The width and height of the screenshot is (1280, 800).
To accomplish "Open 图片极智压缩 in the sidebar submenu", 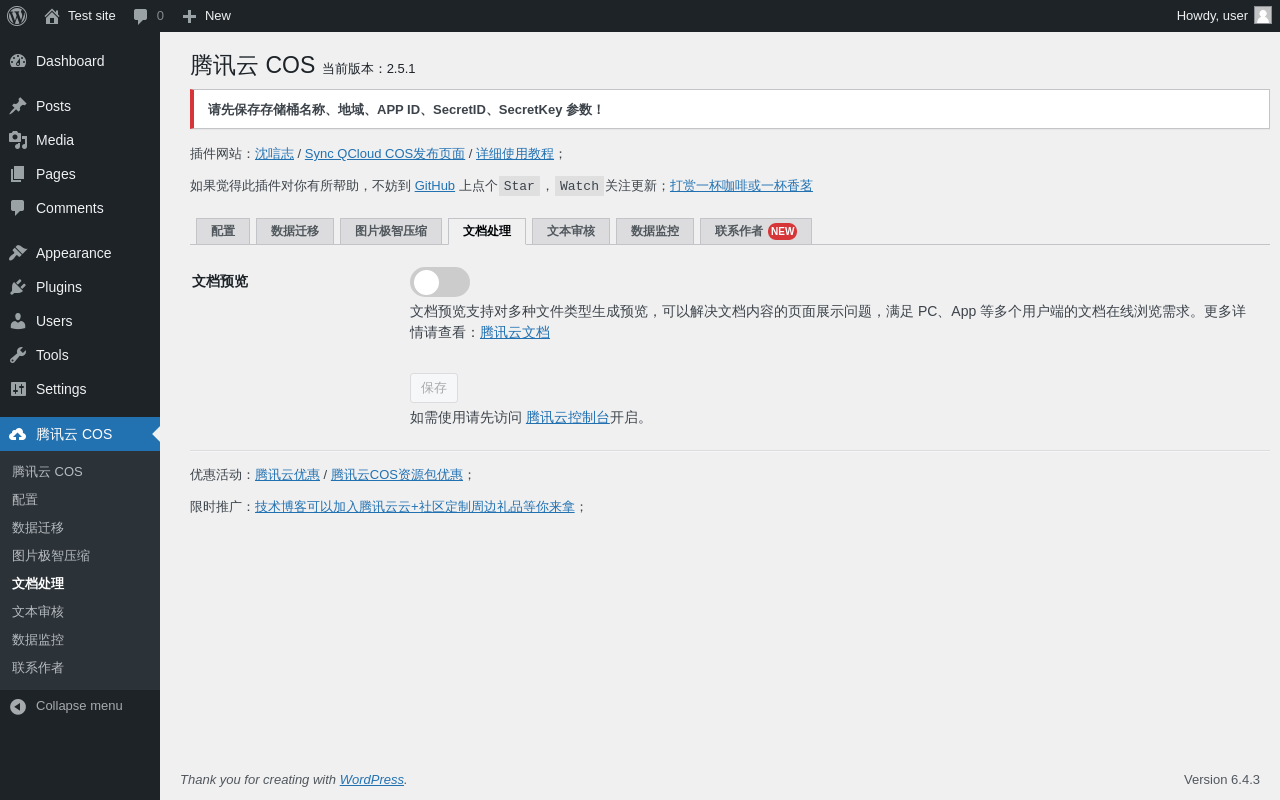I will click(x=80, y=556).
